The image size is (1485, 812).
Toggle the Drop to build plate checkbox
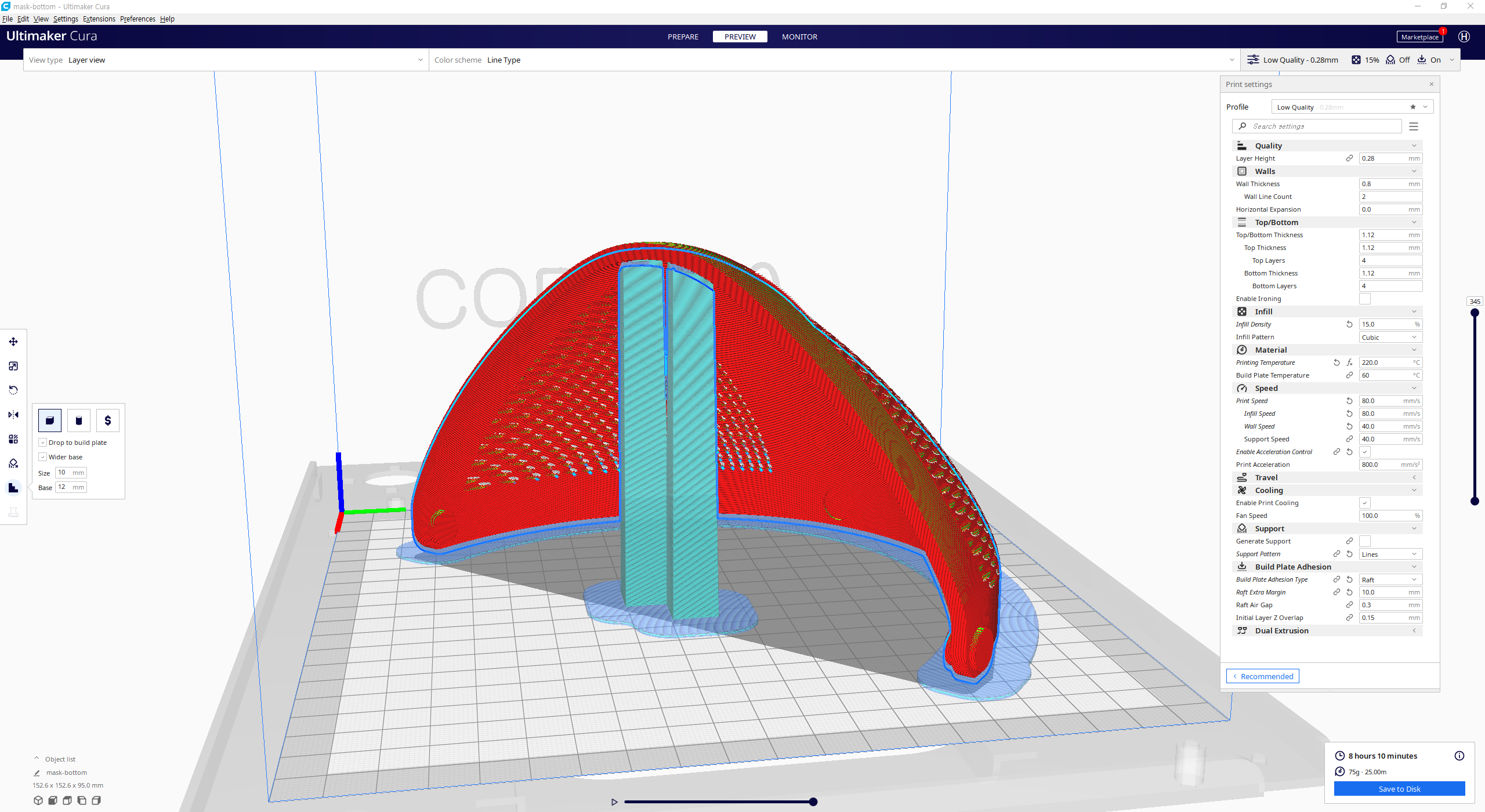(x=43, y=443)
